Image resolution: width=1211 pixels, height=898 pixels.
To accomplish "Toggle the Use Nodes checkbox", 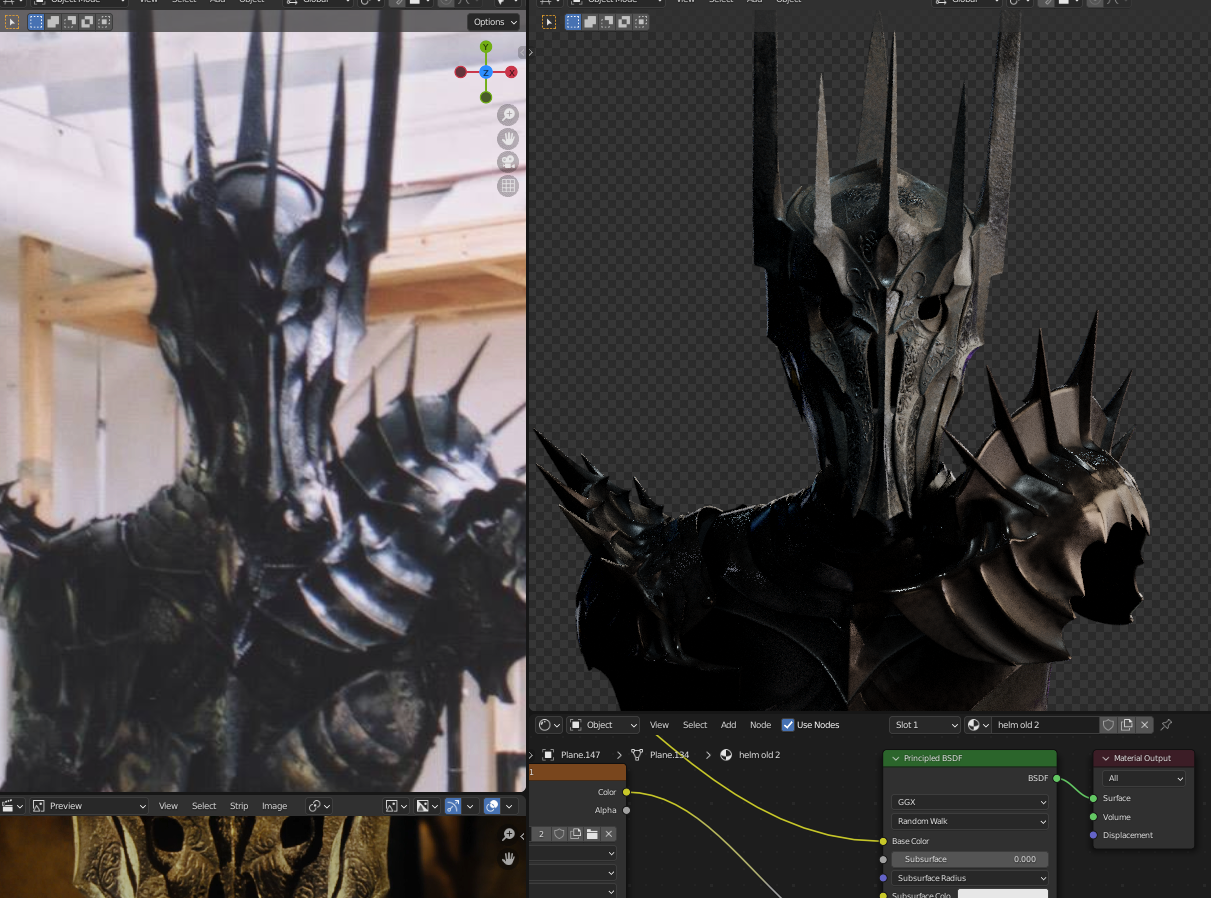I will click(788, 725).
